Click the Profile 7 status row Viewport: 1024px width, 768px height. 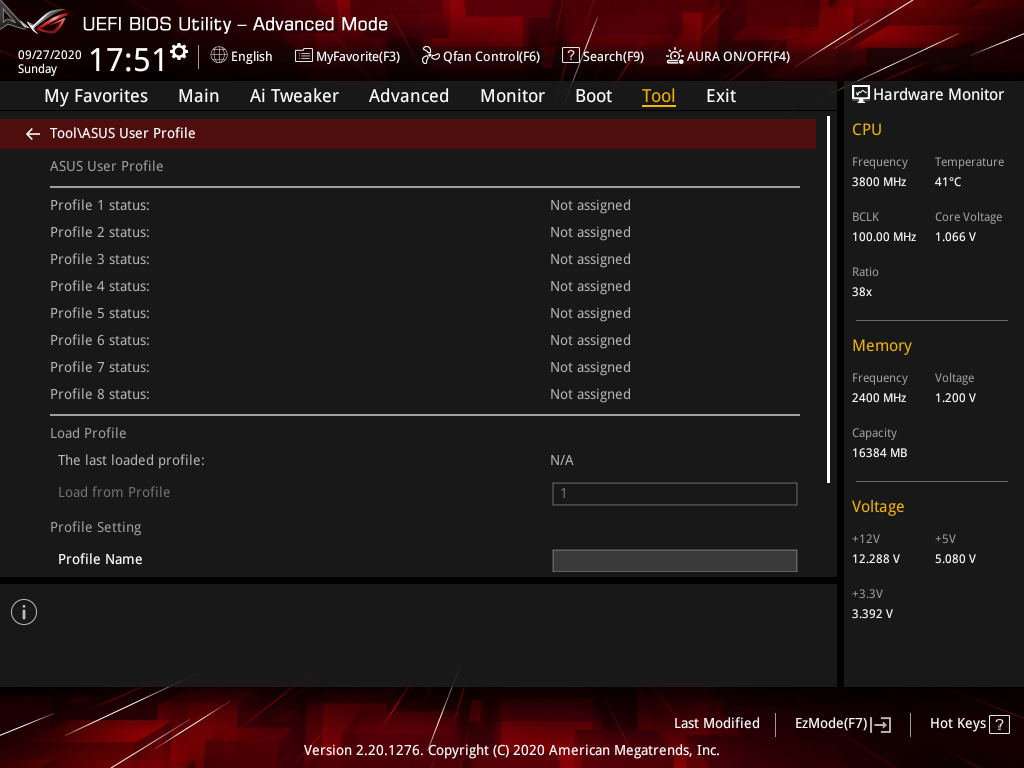424,367
